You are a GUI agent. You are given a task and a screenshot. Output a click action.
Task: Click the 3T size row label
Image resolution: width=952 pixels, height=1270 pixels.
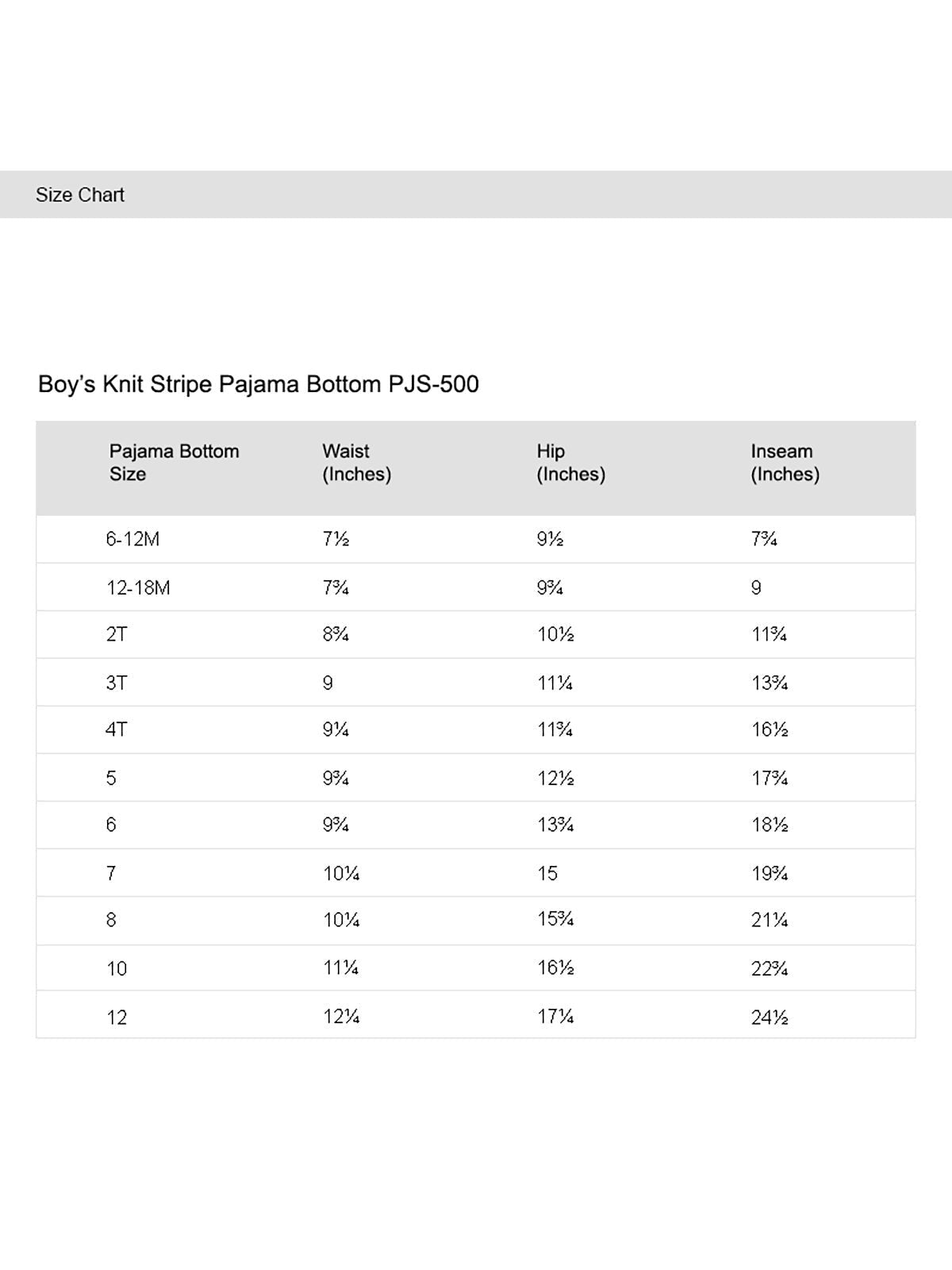[117, 683]
